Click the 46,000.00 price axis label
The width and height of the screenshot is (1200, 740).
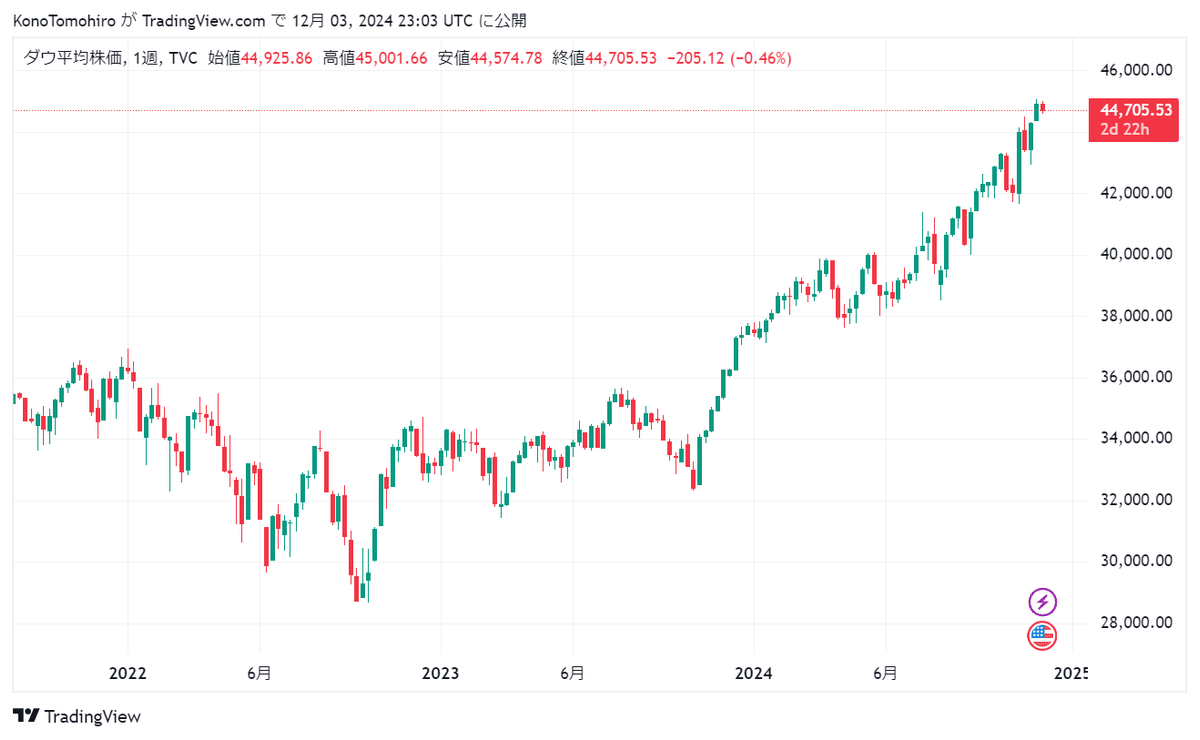pyautogui.click(x=1135, y=71)
